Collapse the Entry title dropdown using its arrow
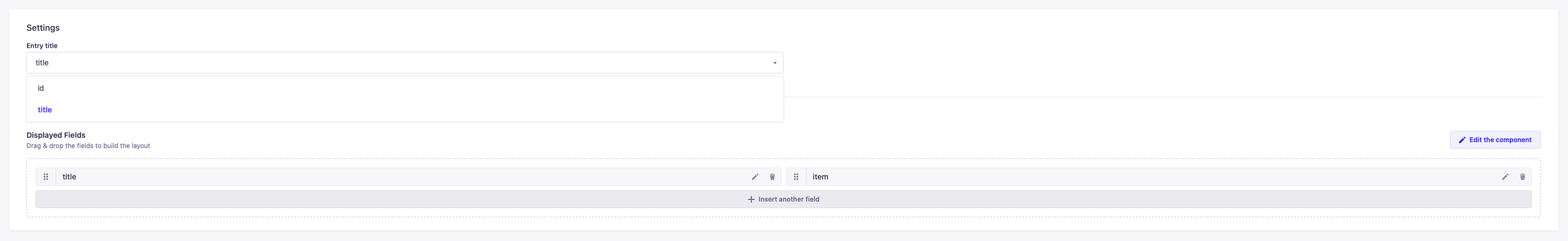The height and width of the screenshot is (241, 1568). click(775, 63)
